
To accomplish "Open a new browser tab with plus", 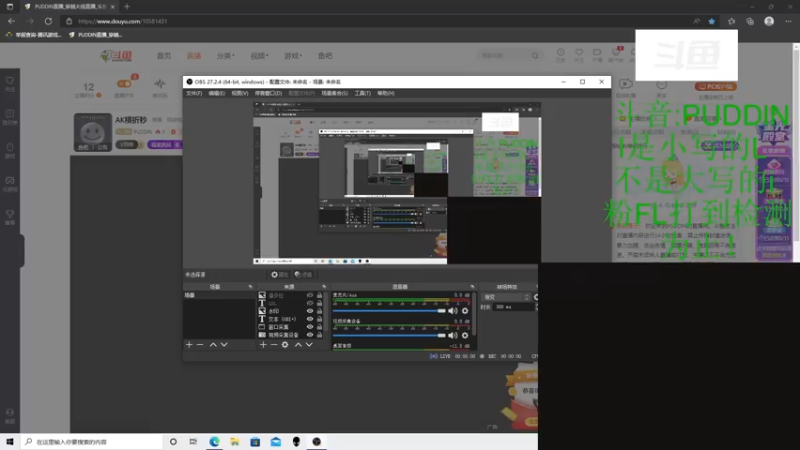I will tap(127, 7).
